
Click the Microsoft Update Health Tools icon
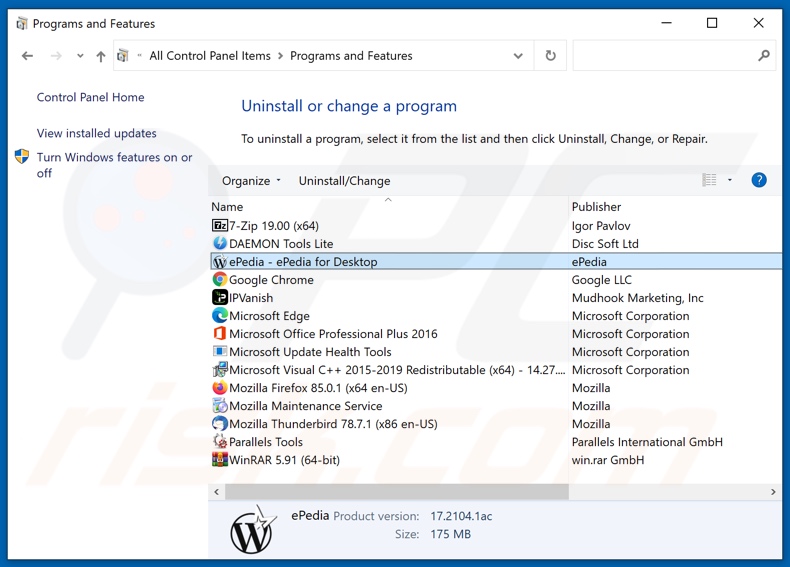[x=220, y=351]
